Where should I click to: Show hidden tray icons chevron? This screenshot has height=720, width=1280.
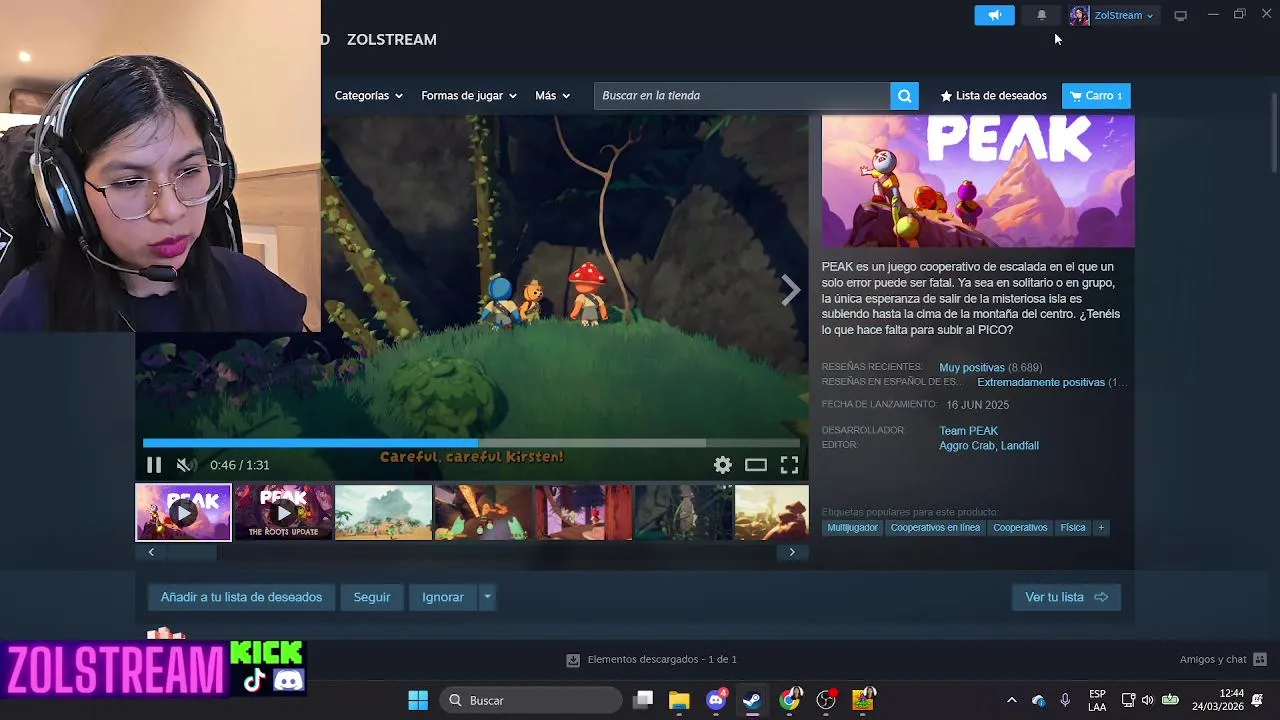click(1011, 700)
